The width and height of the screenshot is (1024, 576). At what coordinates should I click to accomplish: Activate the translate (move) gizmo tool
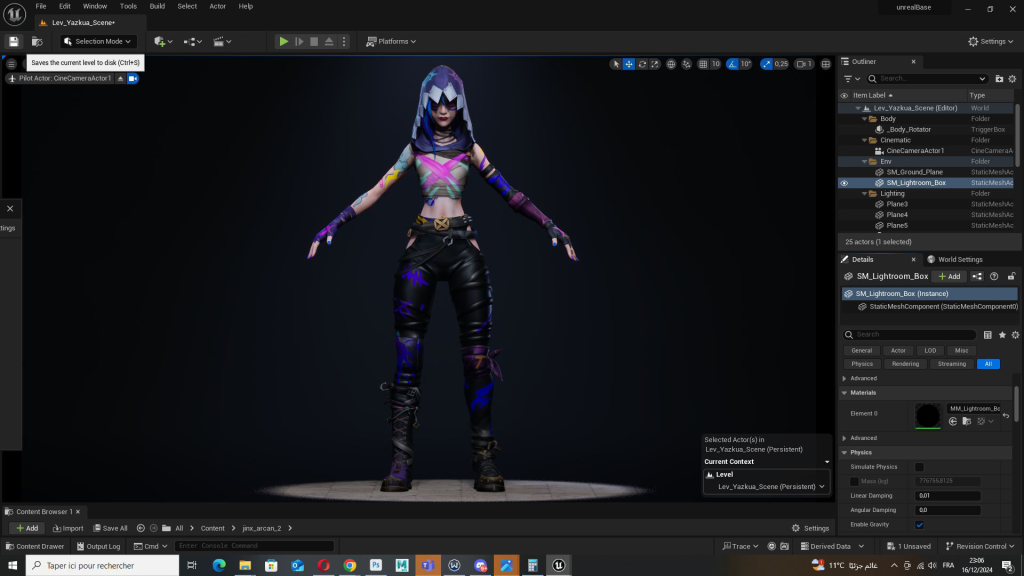[x=628, y=64]
